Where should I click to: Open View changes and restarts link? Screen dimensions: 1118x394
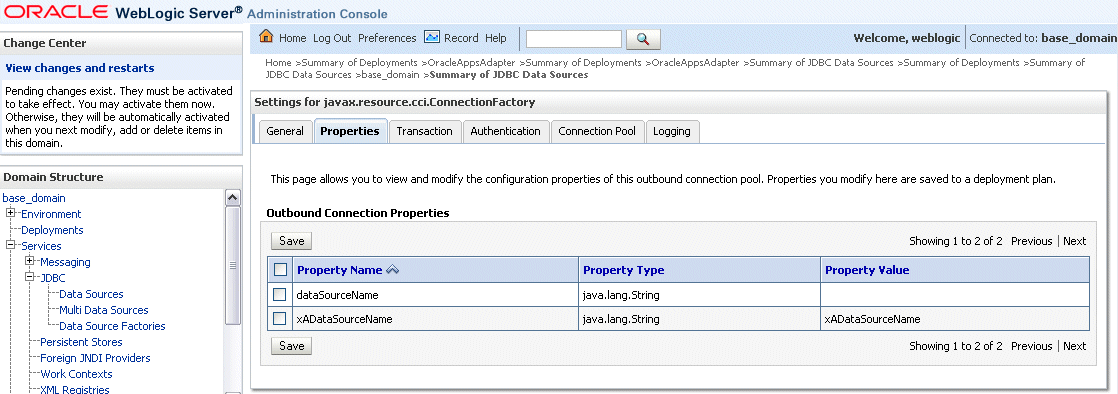80,68
